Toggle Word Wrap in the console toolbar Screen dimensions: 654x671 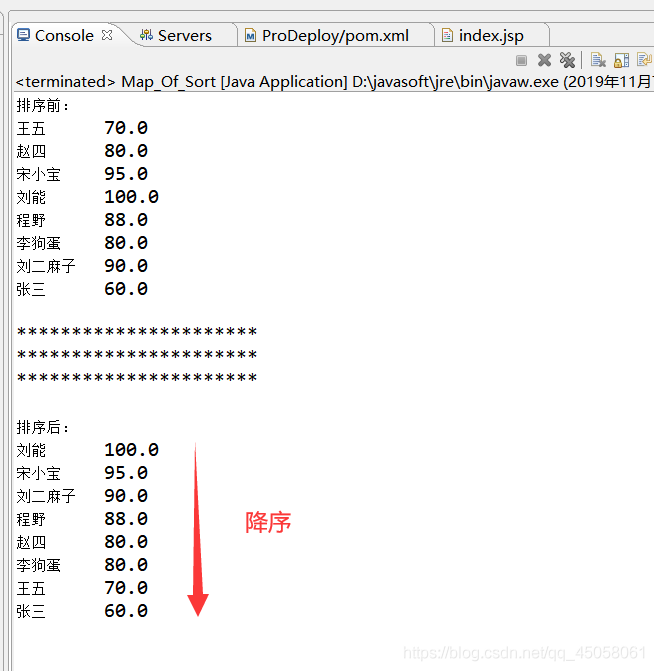point(644,61)
